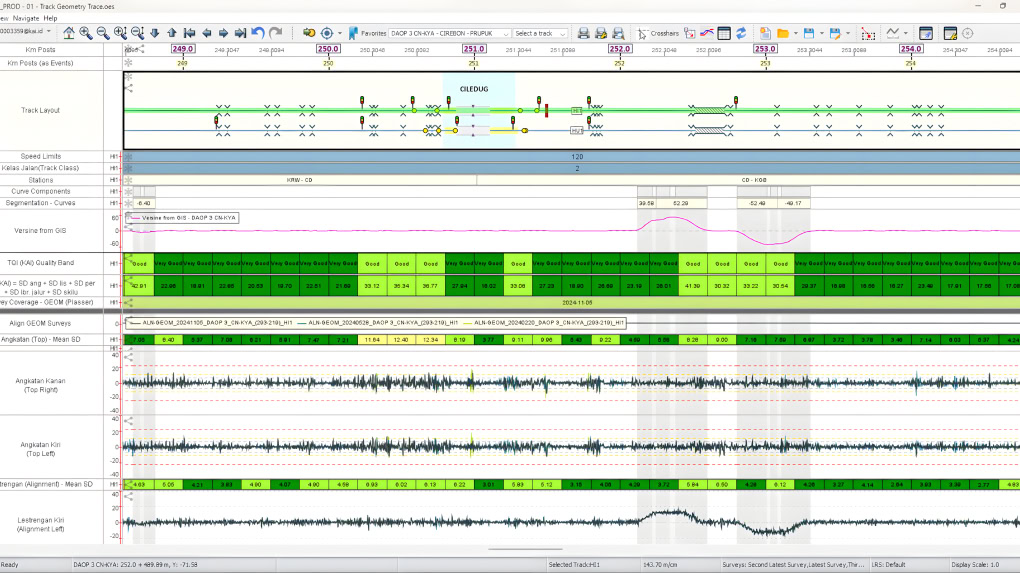1020x574 pixels.
Task: Click the zoom in magnifier icon
Action: pyautogui.click(x=86, y=33)
